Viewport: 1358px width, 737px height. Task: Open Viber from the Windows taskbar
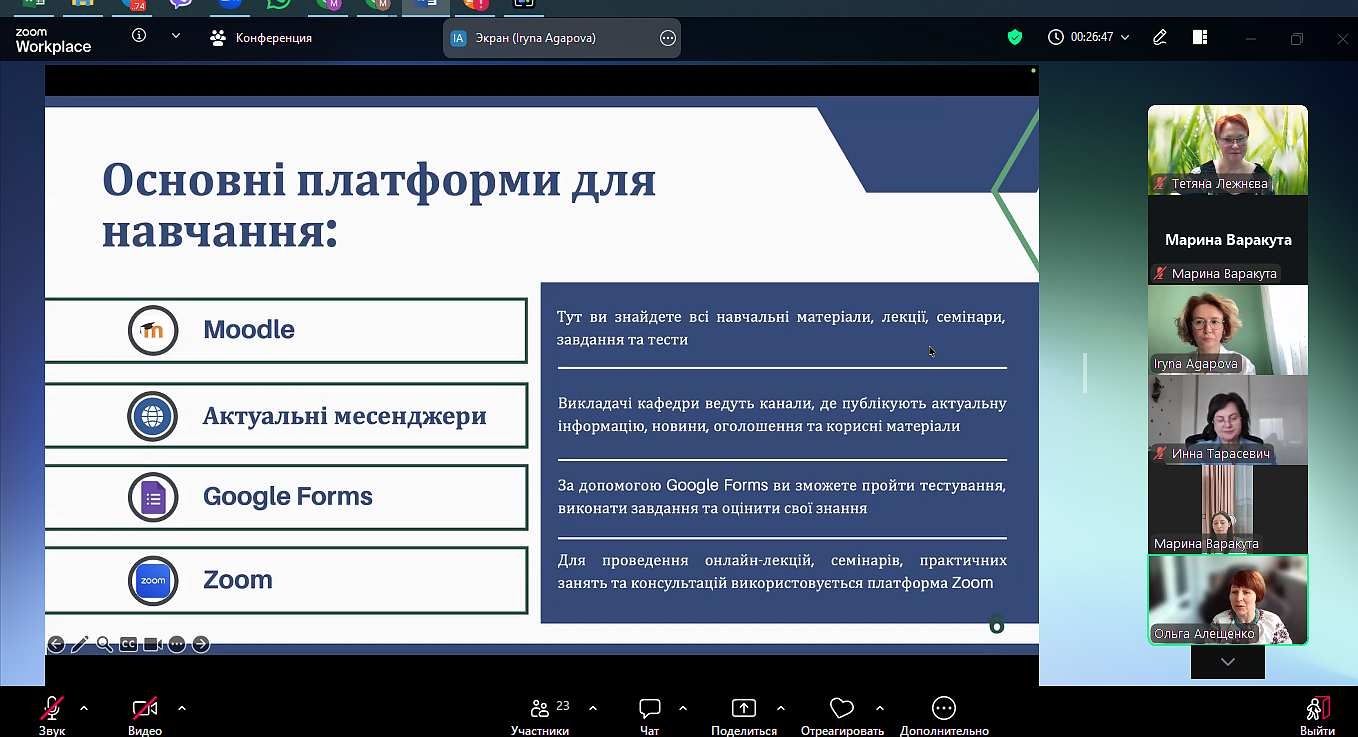point(181,4)
